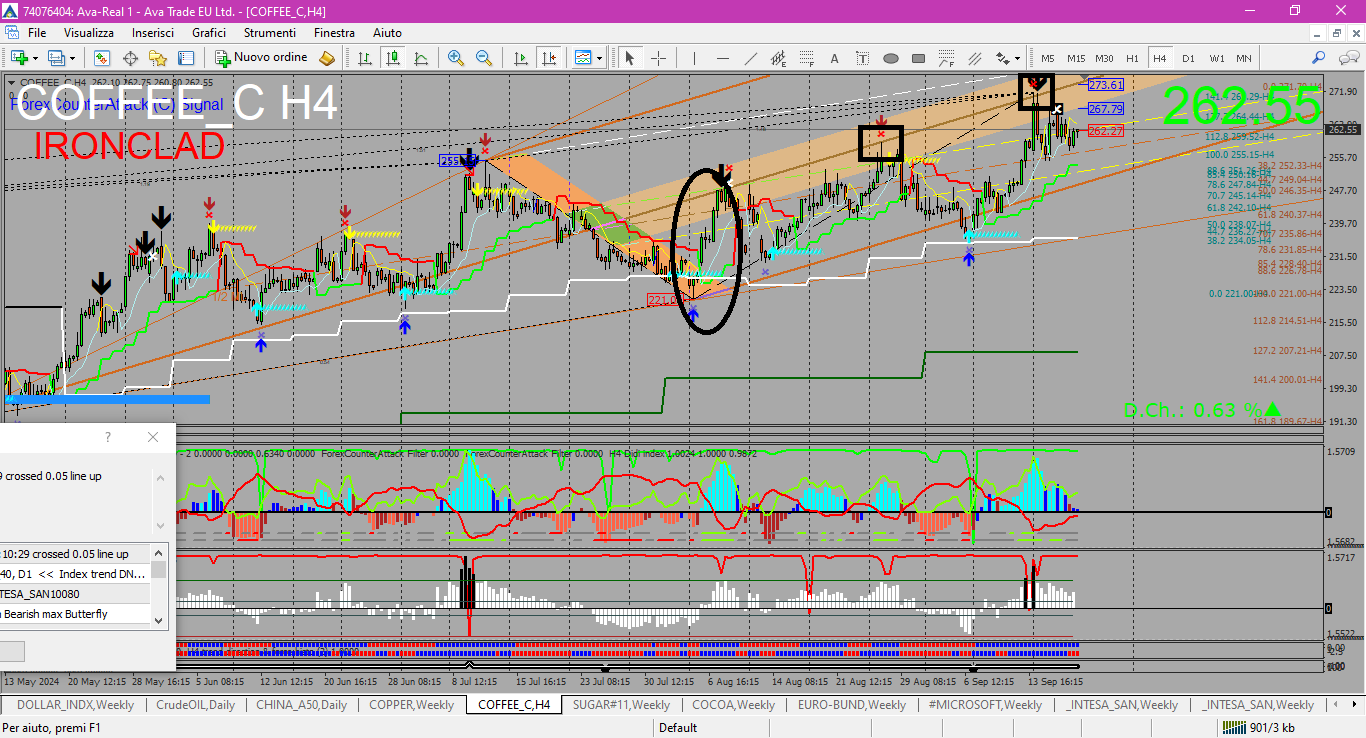
Task: Open the Visualizza menu
Action: click(89, 33)
